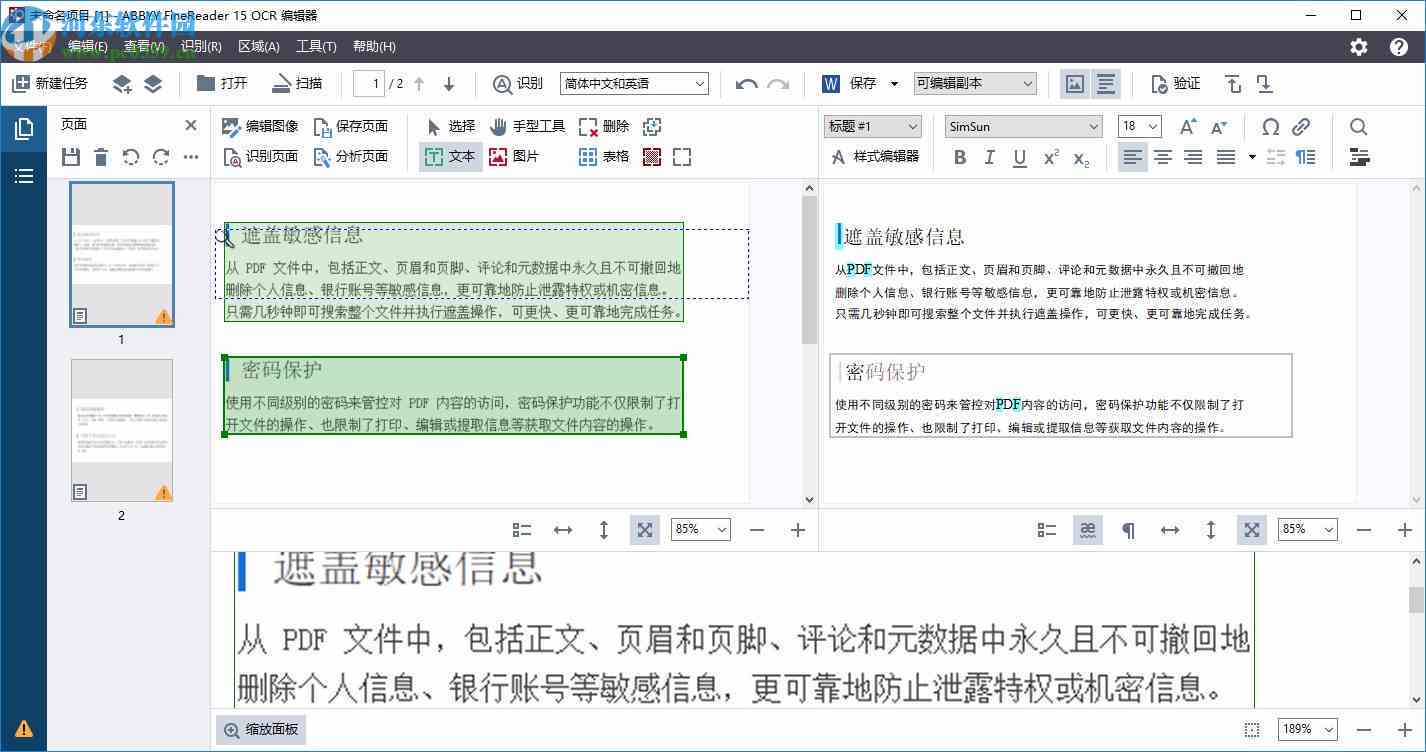Select page 2 thumbnail

pyautogui.click(x=122, y=431)
